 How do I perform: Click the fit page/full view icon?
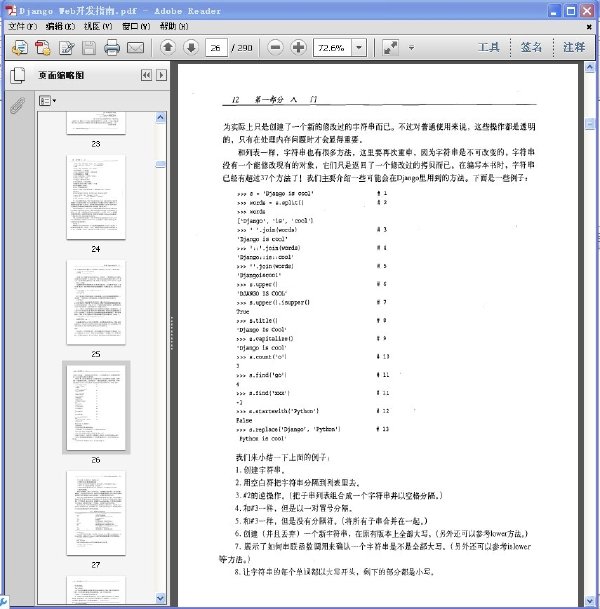pyautogui.click(x=390, y=48)
